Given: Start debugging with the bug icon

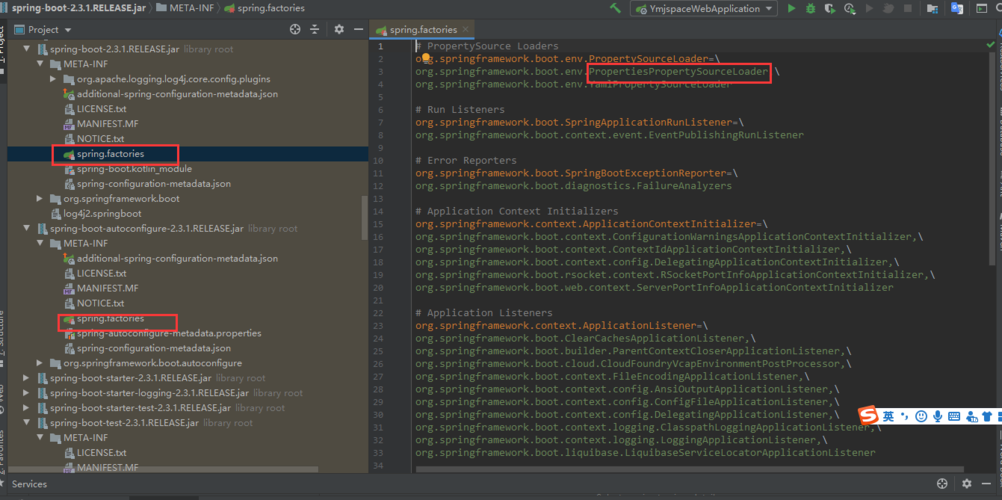Looking at the screenshot, I should [x=812, y=9].
